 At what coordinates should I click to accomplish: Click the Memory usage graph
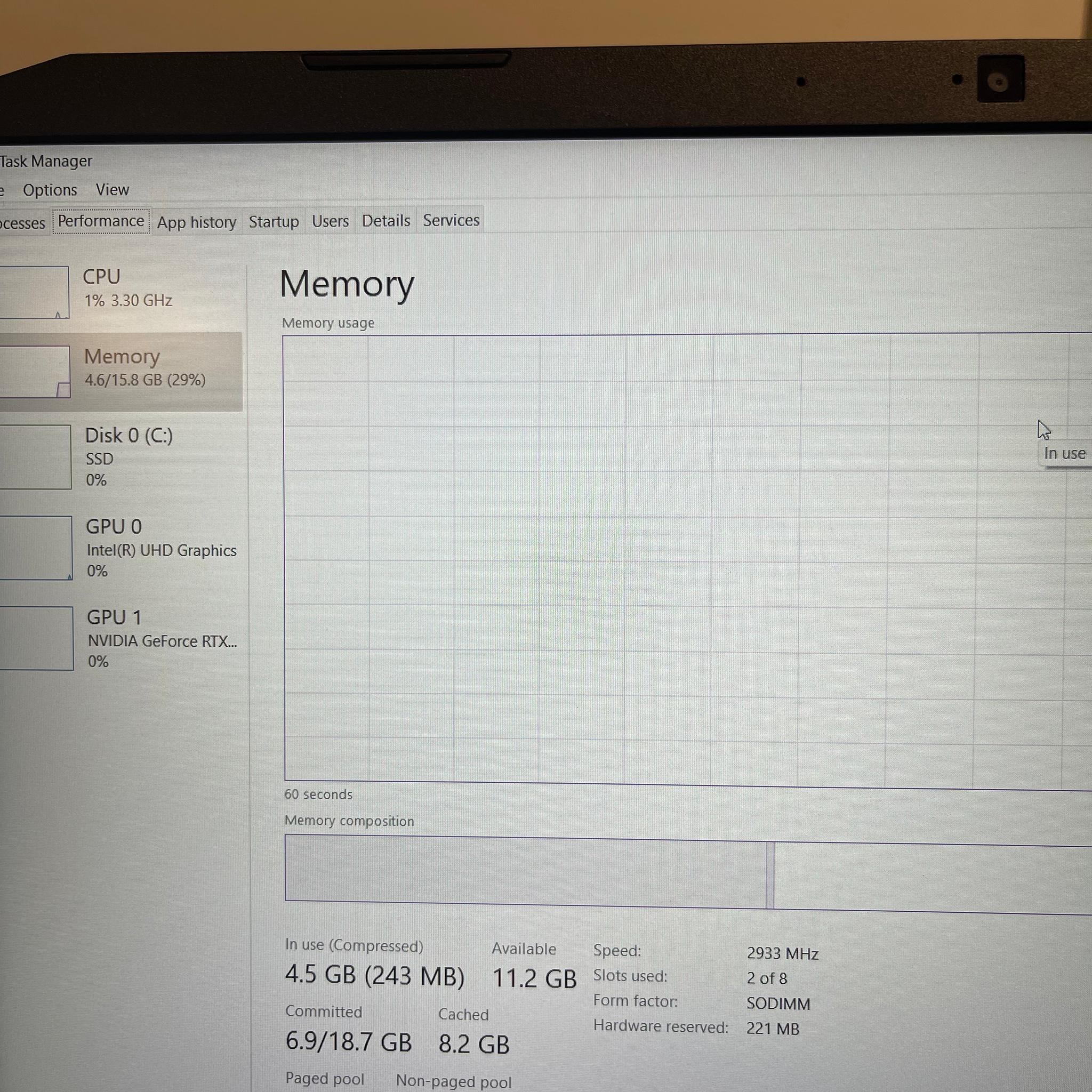(687, 561)
